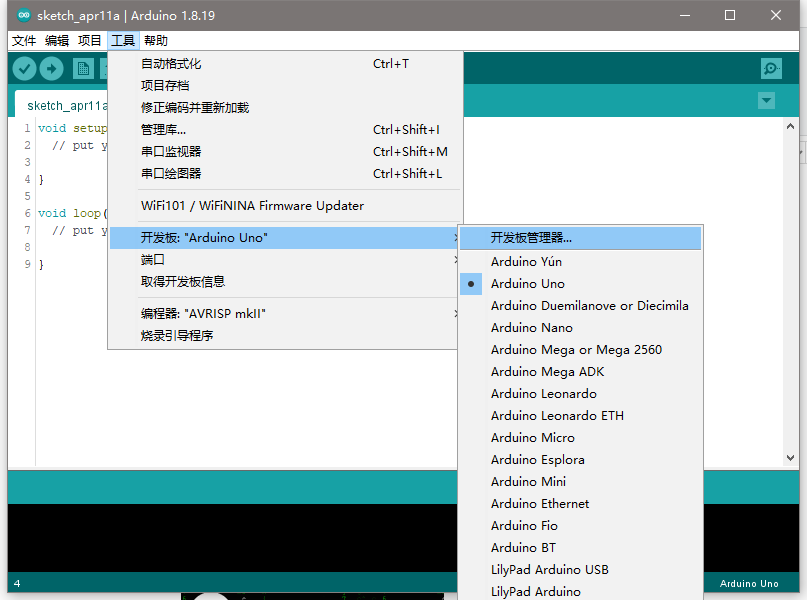
Task: Open the 项目 menu
Action: 90,41
